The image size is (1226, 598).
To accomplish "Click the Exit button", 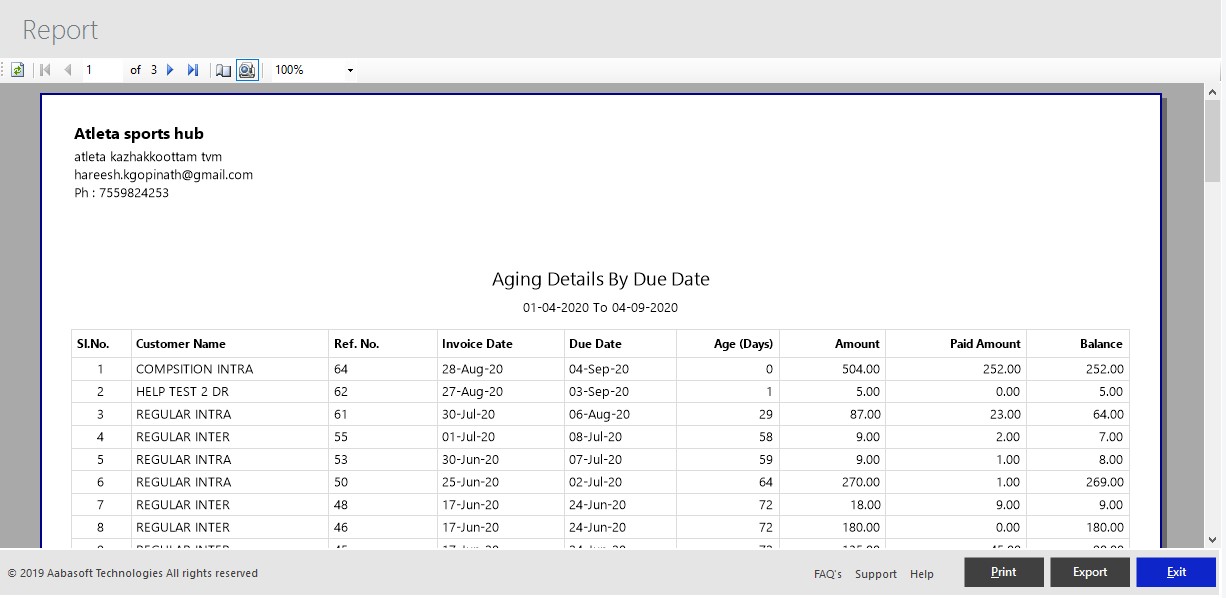I will [x=1176, y=572].
